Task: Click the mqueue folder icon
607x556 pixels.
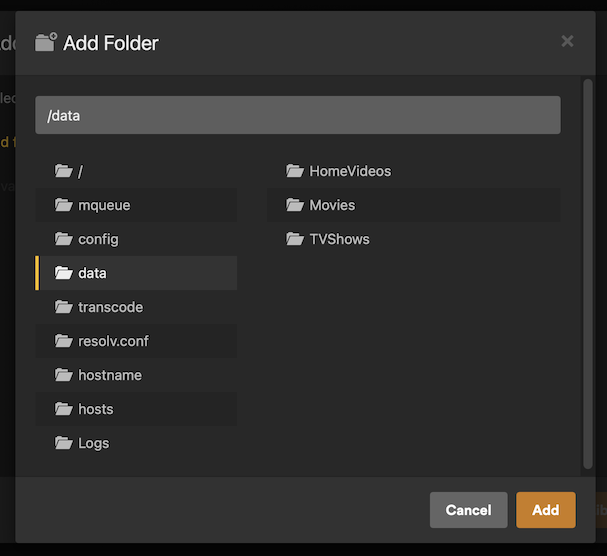Action: (63, 205)
